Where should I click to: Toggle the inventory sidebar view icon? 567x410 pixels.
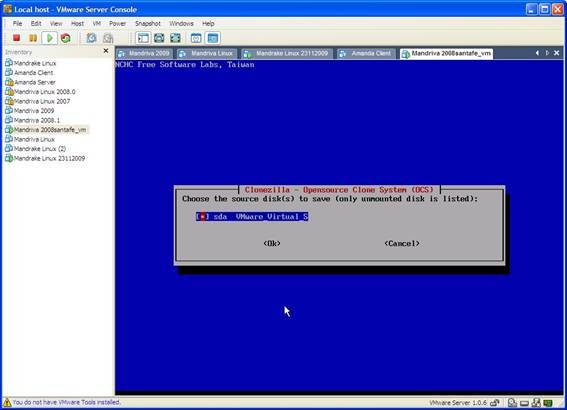pos(143,38)
